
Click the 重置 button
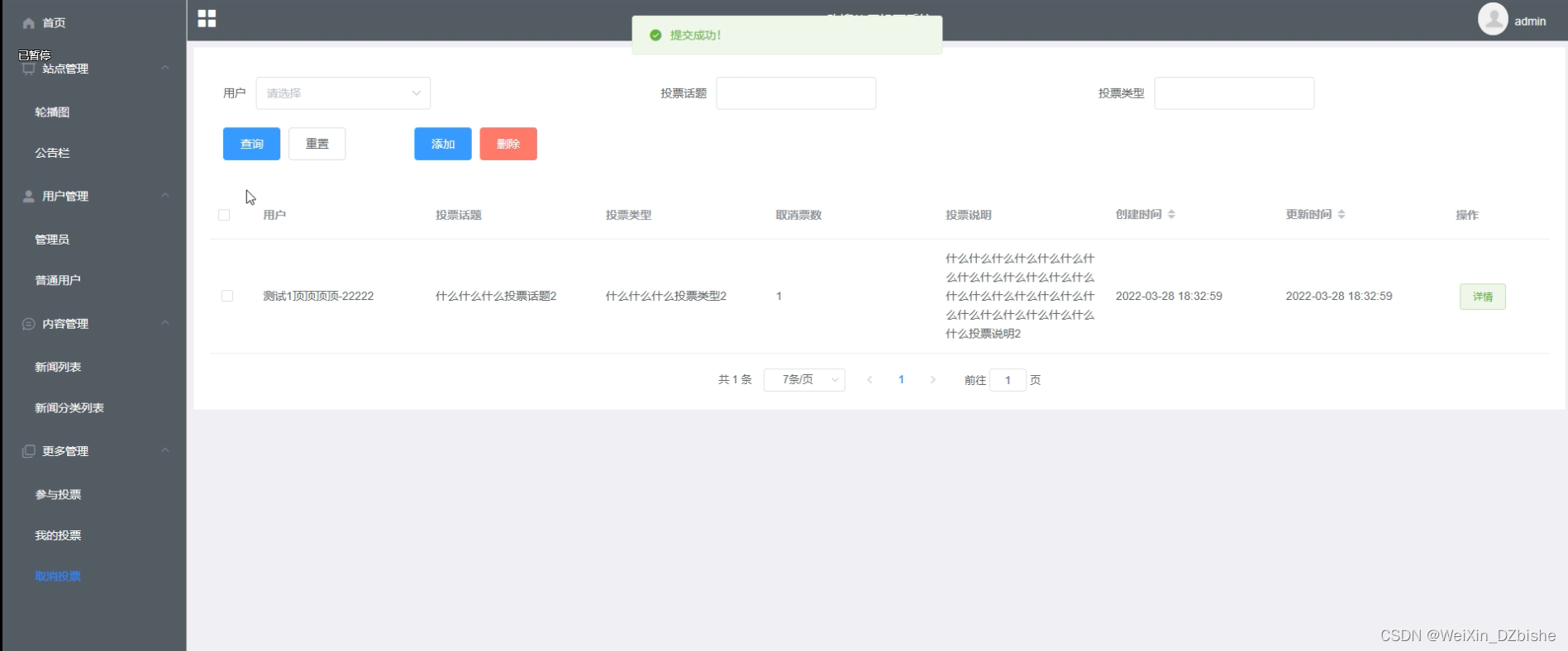pos(317,144)
